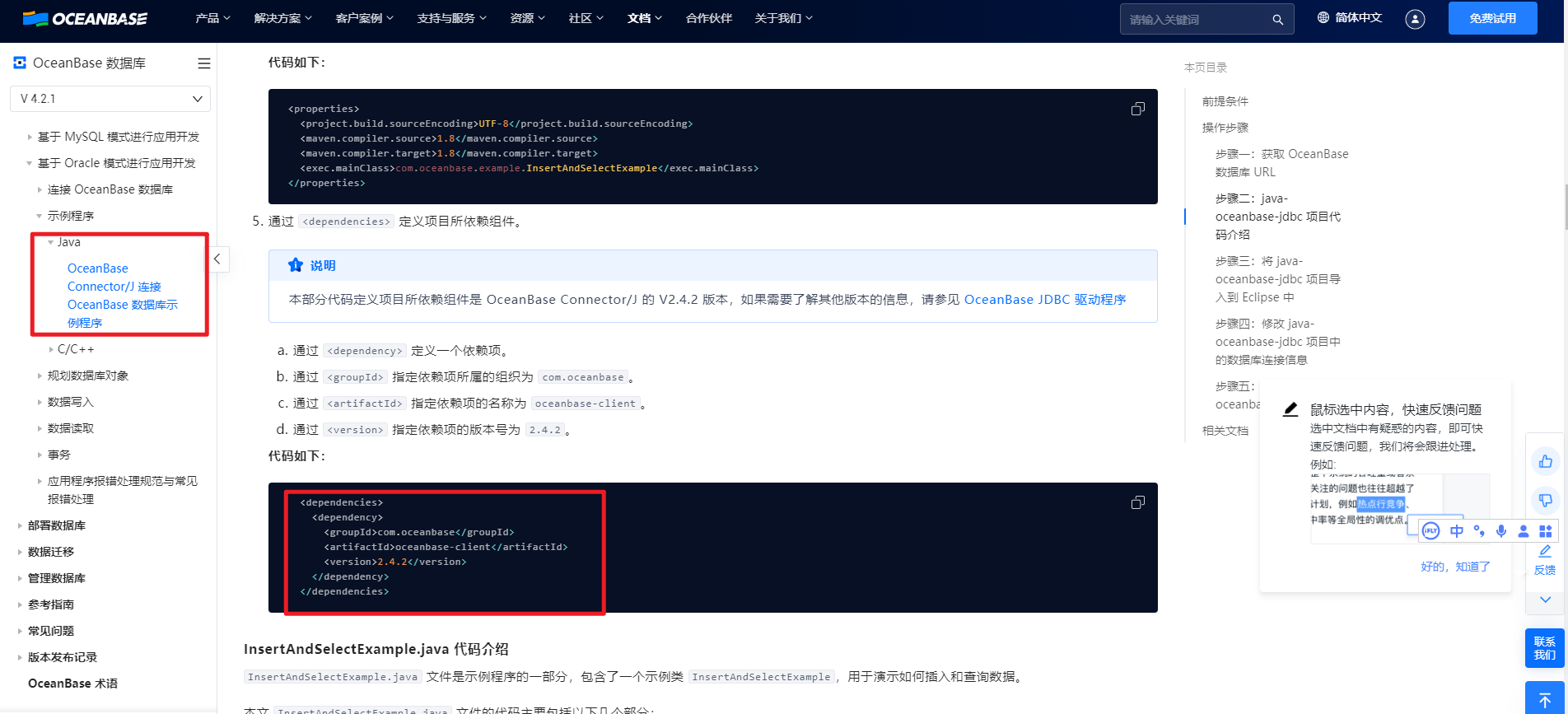Image resolution: width=1568 pixels, height=714 pixels.
Task: Open the 社区 dropdown menu
Action: [x=586, y=18]
